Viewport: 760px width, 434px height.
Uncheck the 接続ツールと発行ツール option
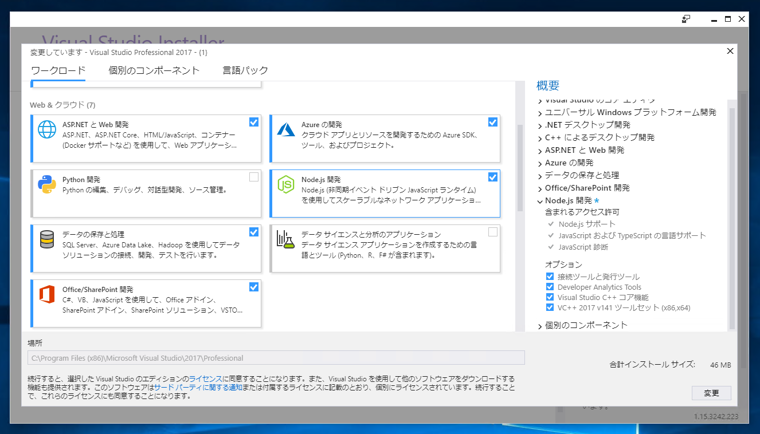click(550, 276)
